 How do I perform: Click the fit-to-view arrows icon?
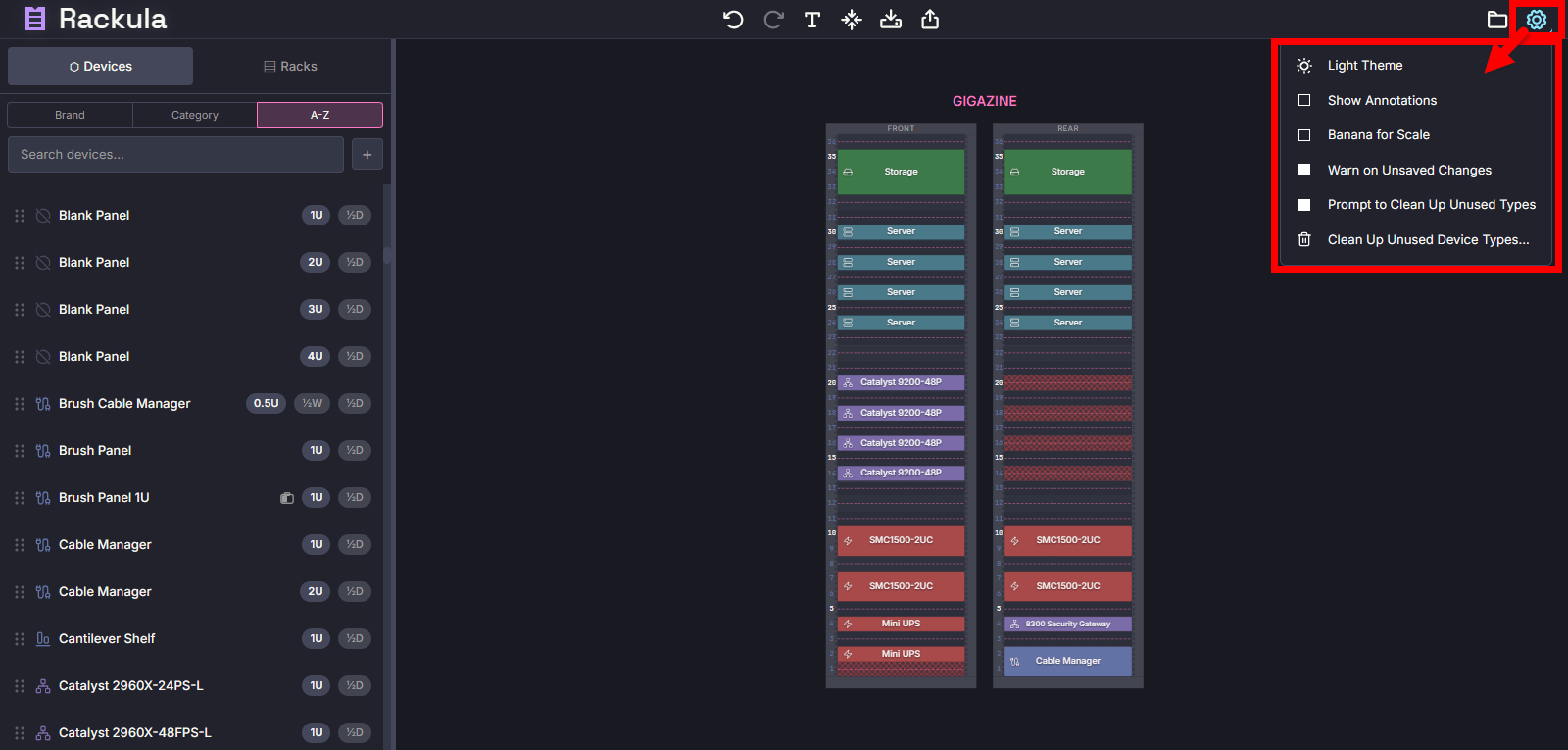tap(852, 20)
